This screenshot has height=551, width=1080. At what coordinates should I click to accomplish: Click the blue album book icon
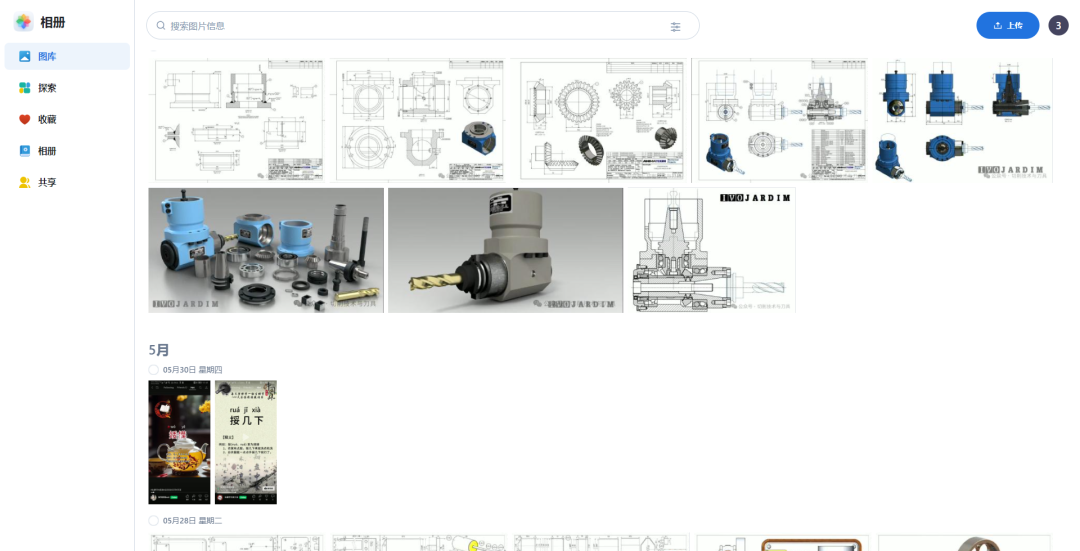tap(25, 151)
